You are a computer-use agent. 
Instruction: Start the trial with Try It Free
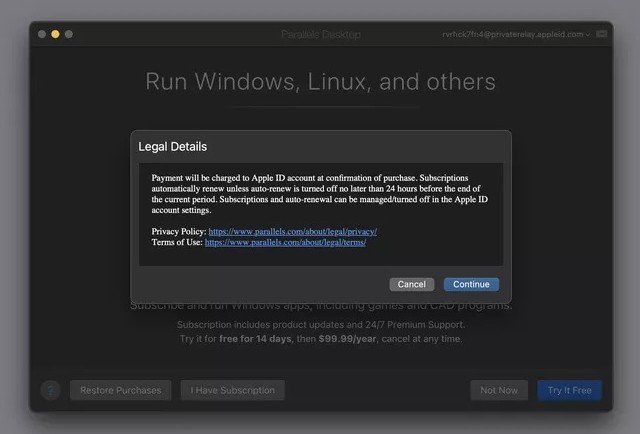point(569,390)
